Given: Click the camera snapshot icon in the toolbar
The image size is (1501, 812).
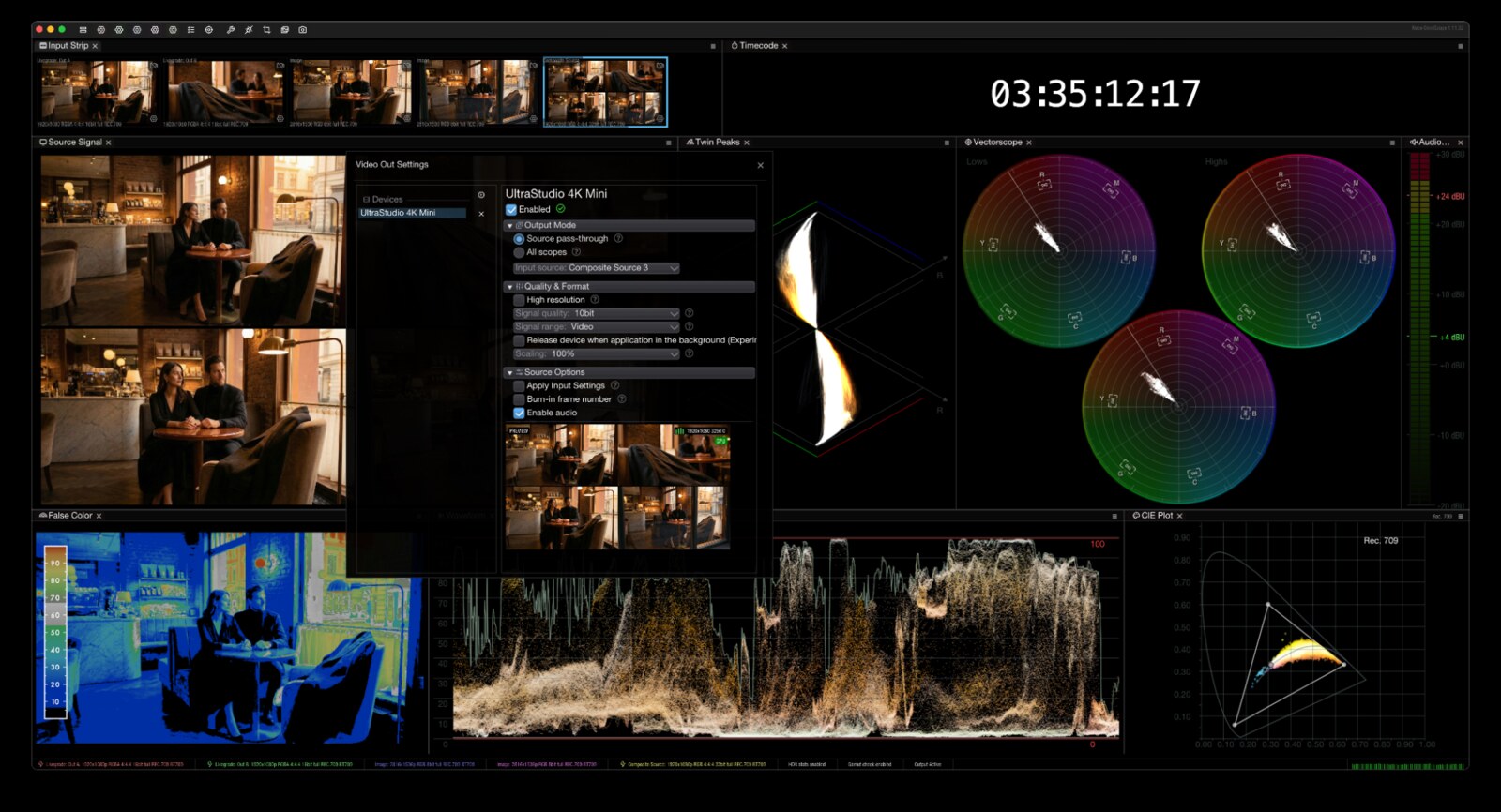Looking at the screenshot, I should pos(302,30).
